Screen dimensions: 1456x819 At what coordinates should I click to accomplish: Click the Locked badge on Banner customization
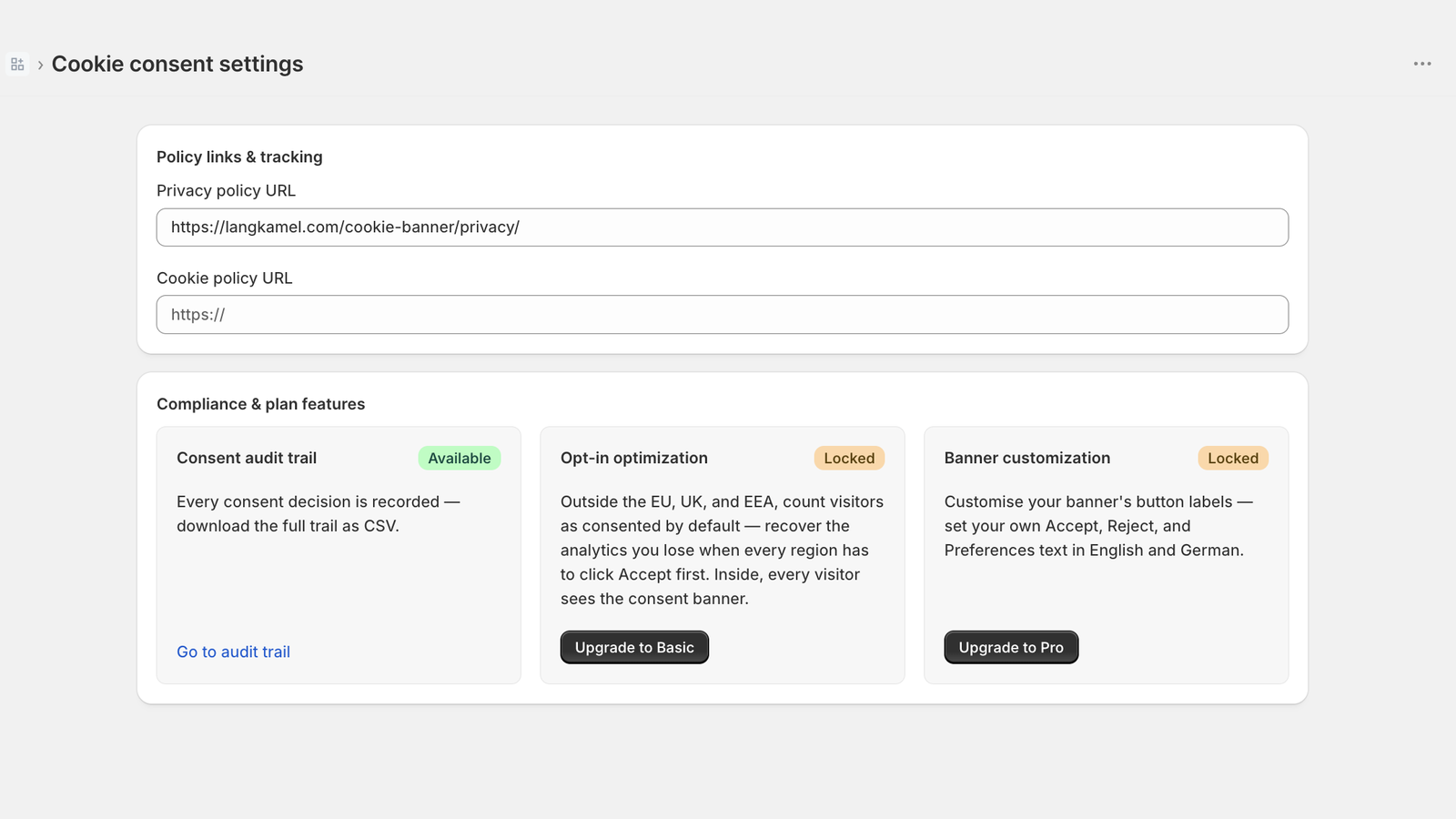click(1233, 459)
